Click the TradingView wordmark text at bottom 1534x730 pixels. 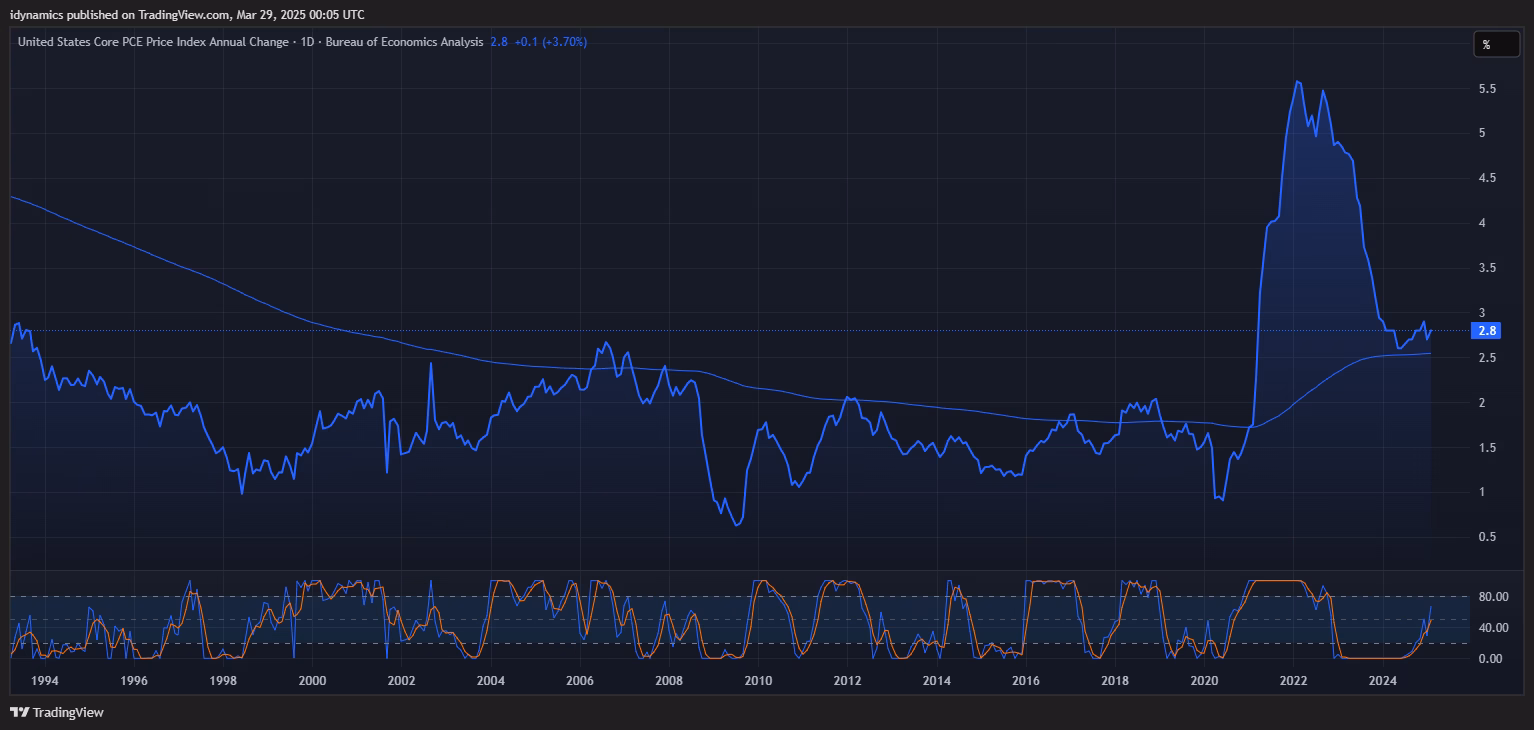tap(68, 713)
